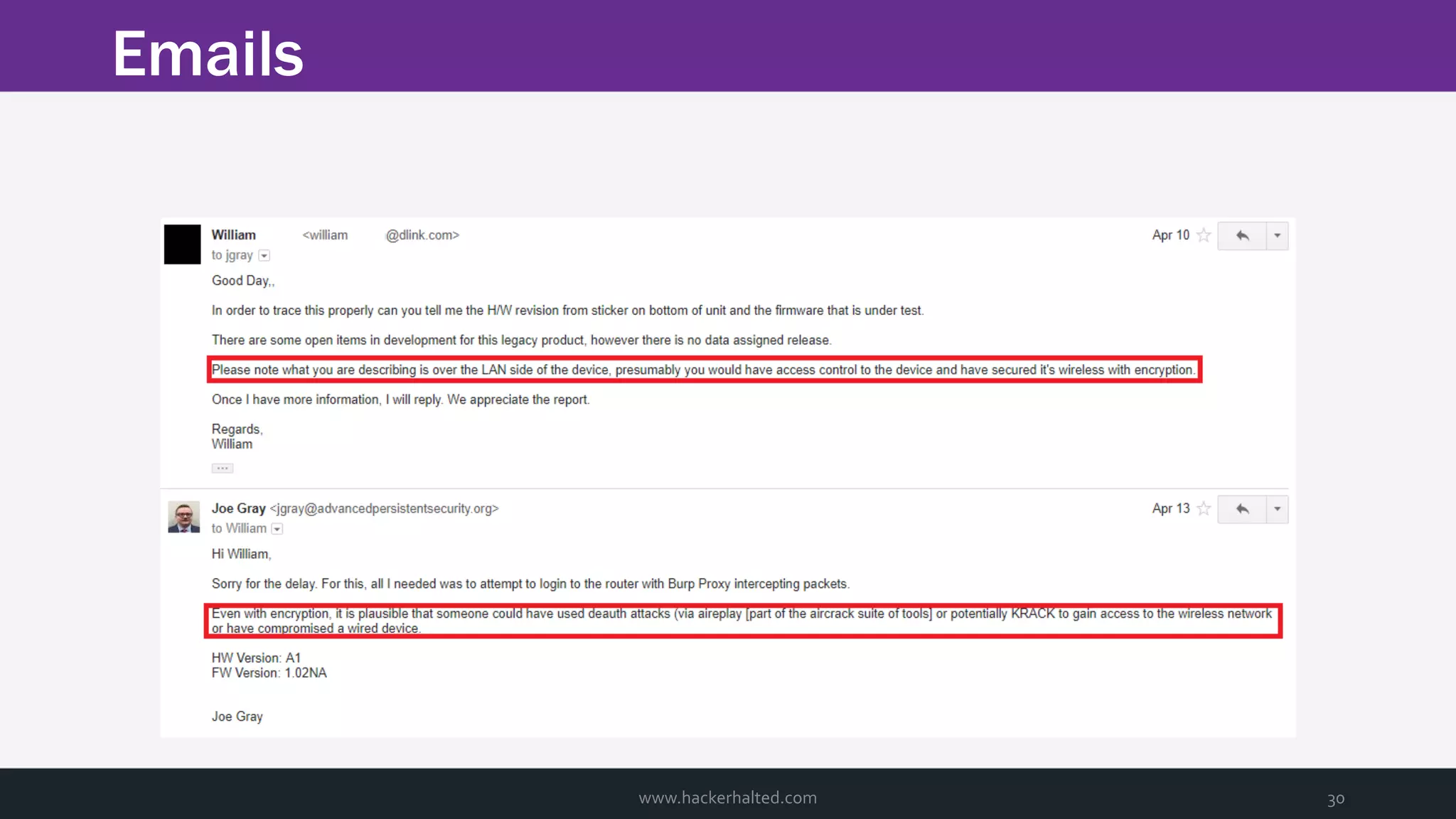Click slide number 30
The height and width of the screenshot is (819, 1456).
click(1336, 799)
